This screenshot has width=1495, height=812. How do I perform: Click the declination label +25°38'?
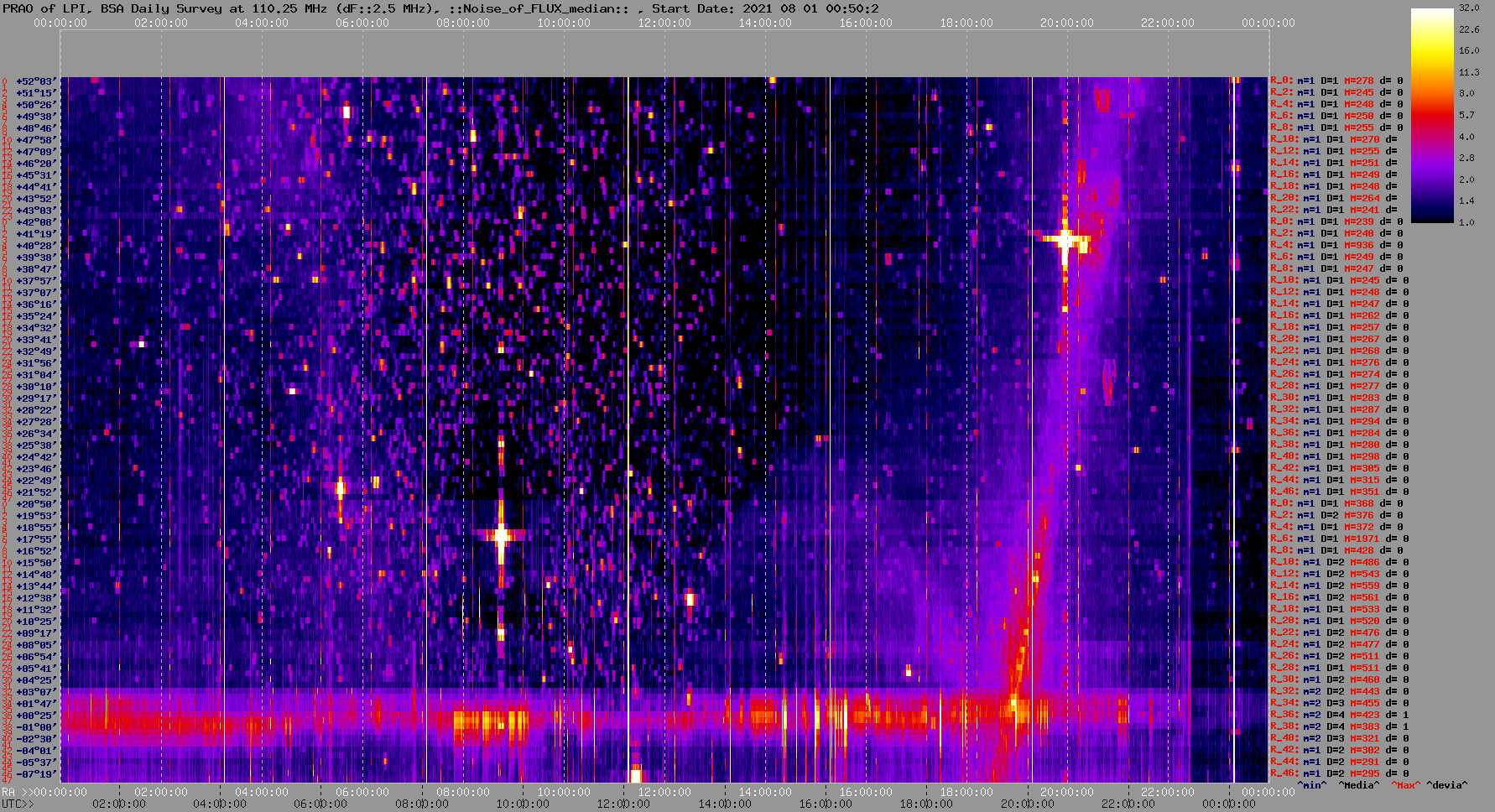[35, 445]
